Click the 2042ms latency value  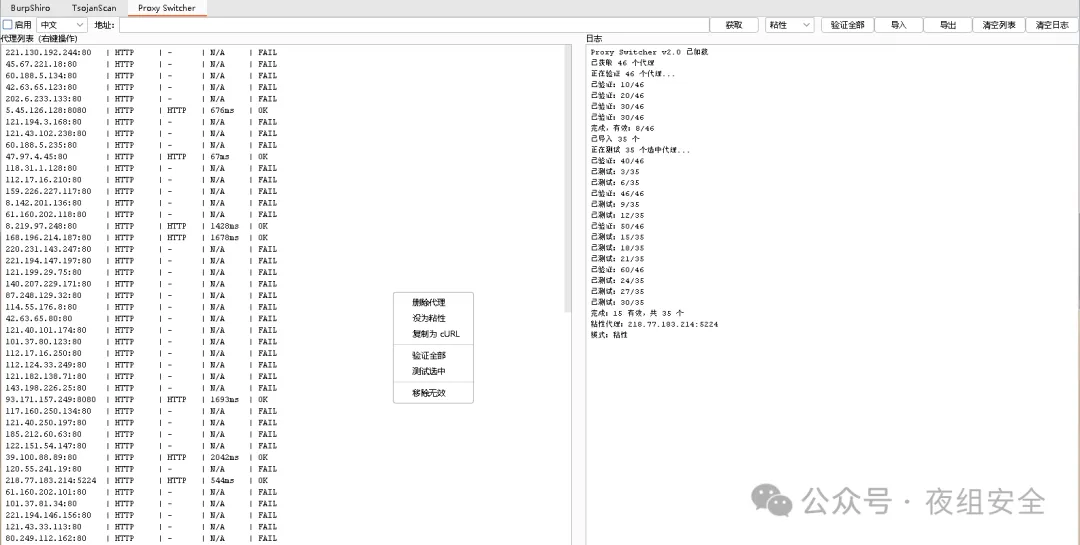[225, 457]
